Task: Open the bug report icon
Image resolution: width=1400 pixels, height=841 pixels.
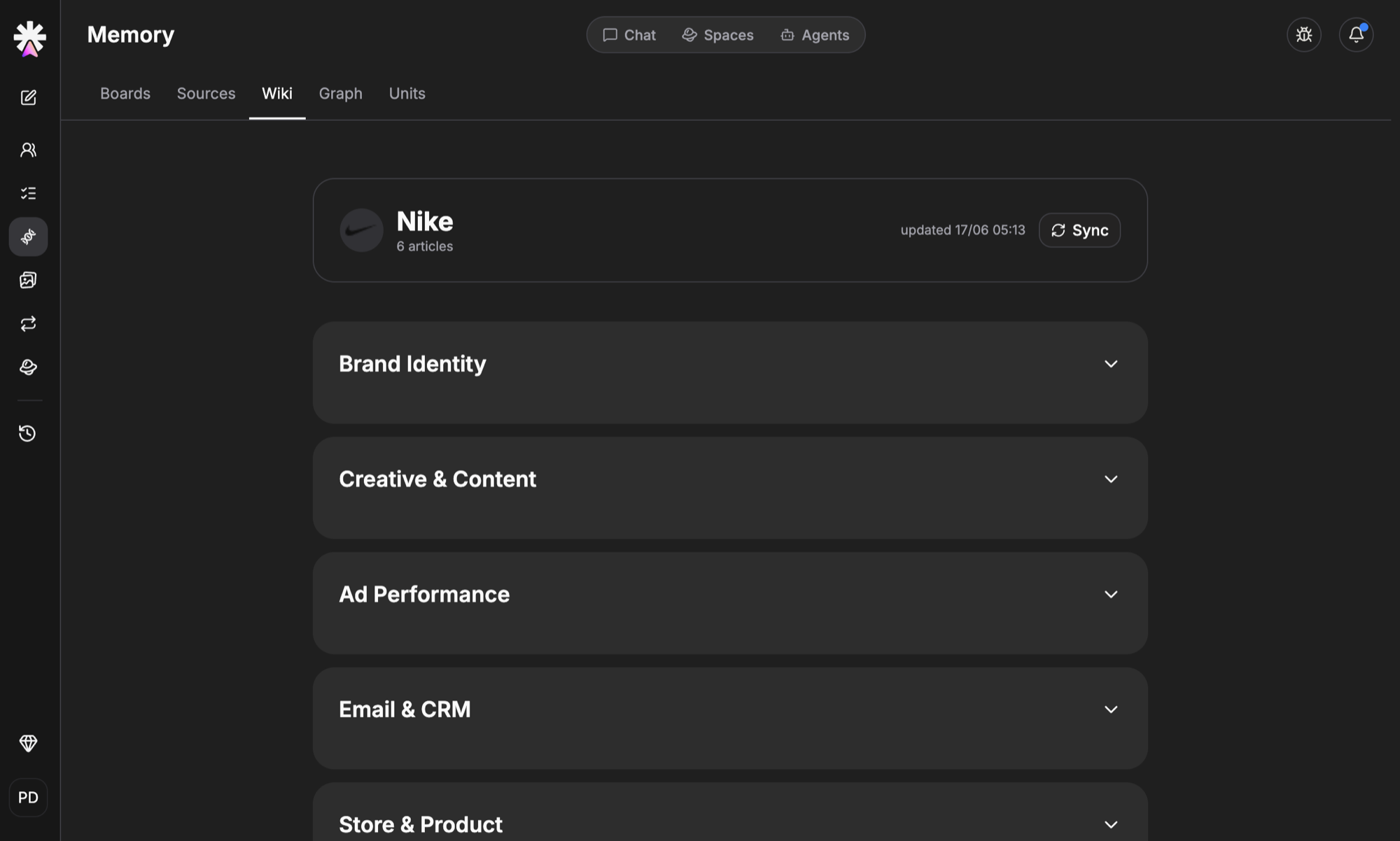Action: [1303, 34]
